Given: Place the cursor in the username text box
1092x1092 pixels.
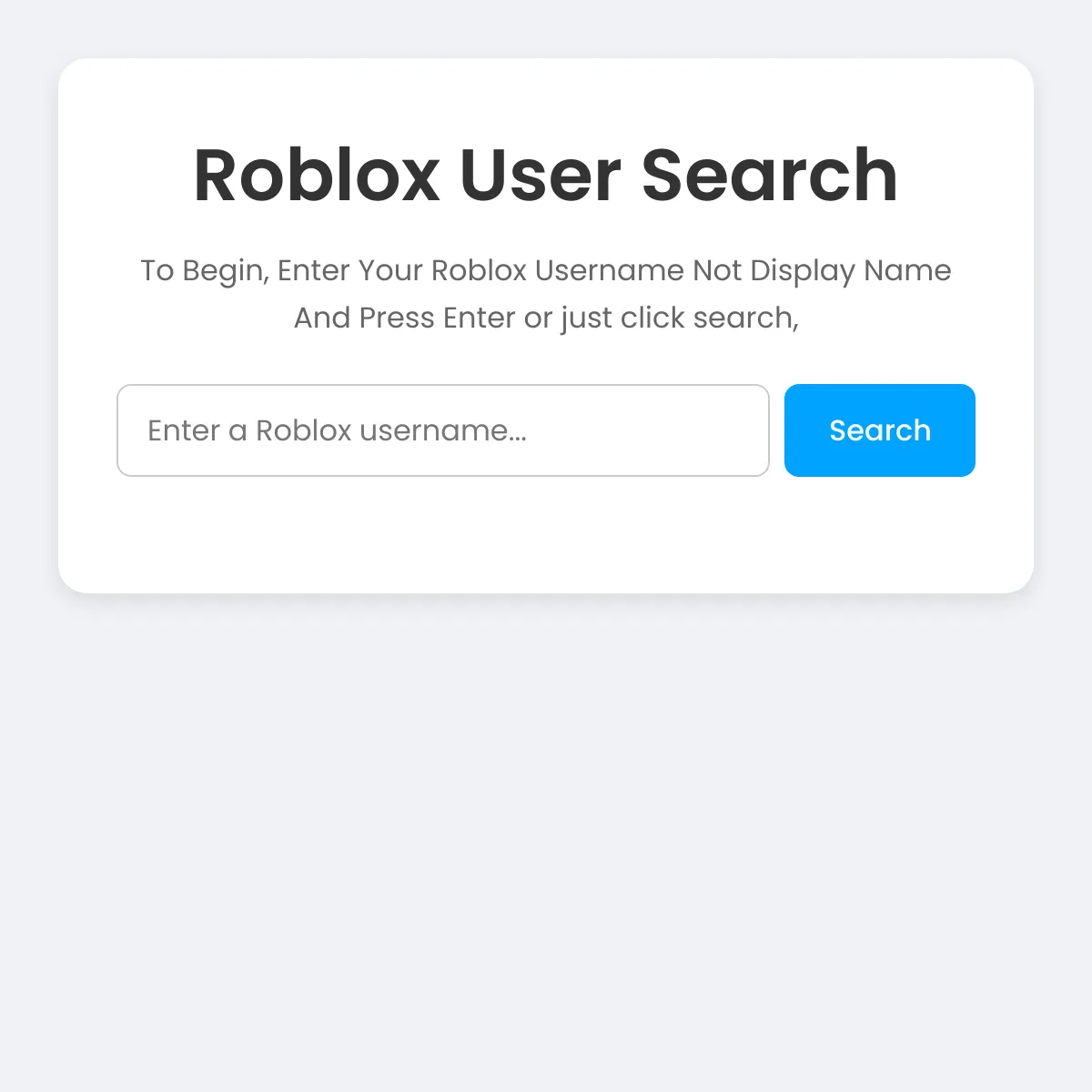Looking at the screenshot, I should pos(443,430).
